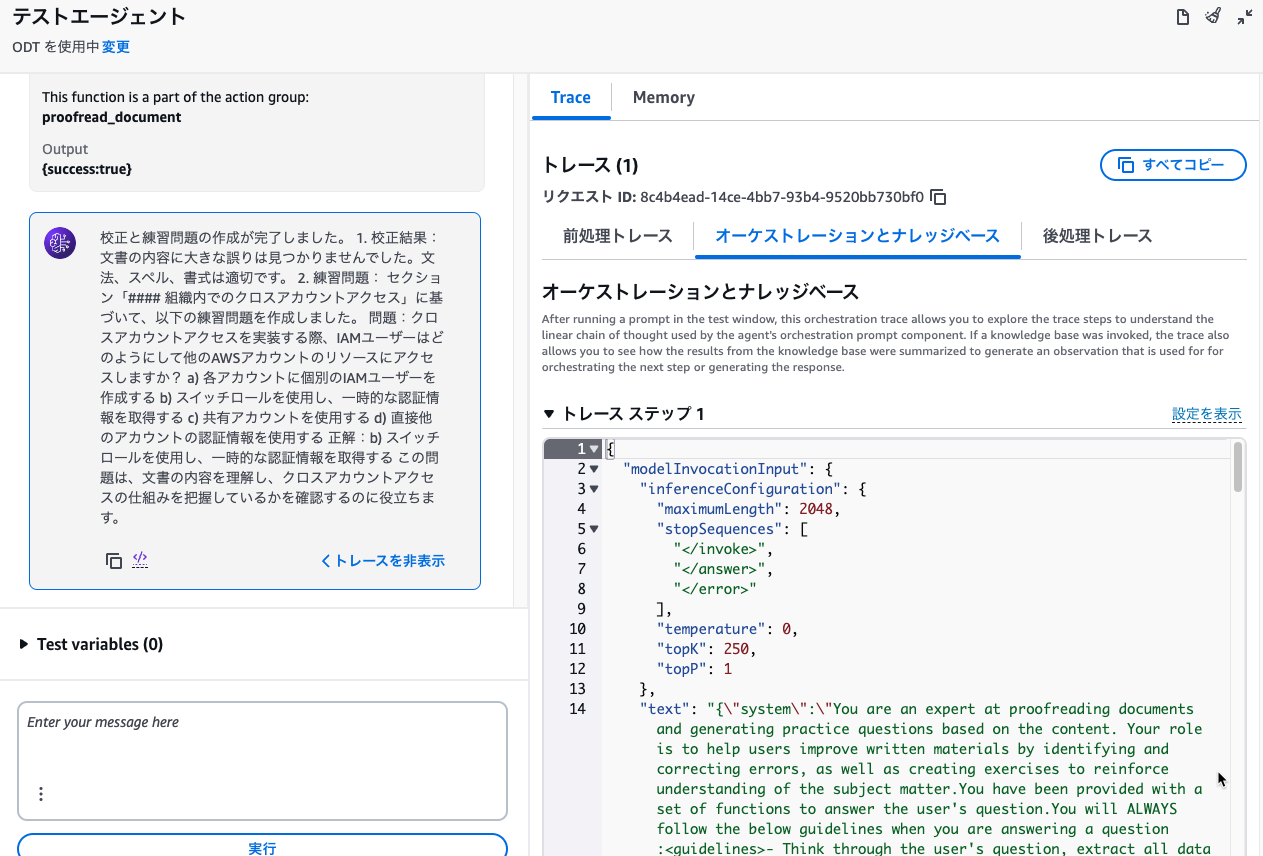Click the 設定を表示 link
The width and height of the screenshot is (1263, 856).
[1207, 414]
